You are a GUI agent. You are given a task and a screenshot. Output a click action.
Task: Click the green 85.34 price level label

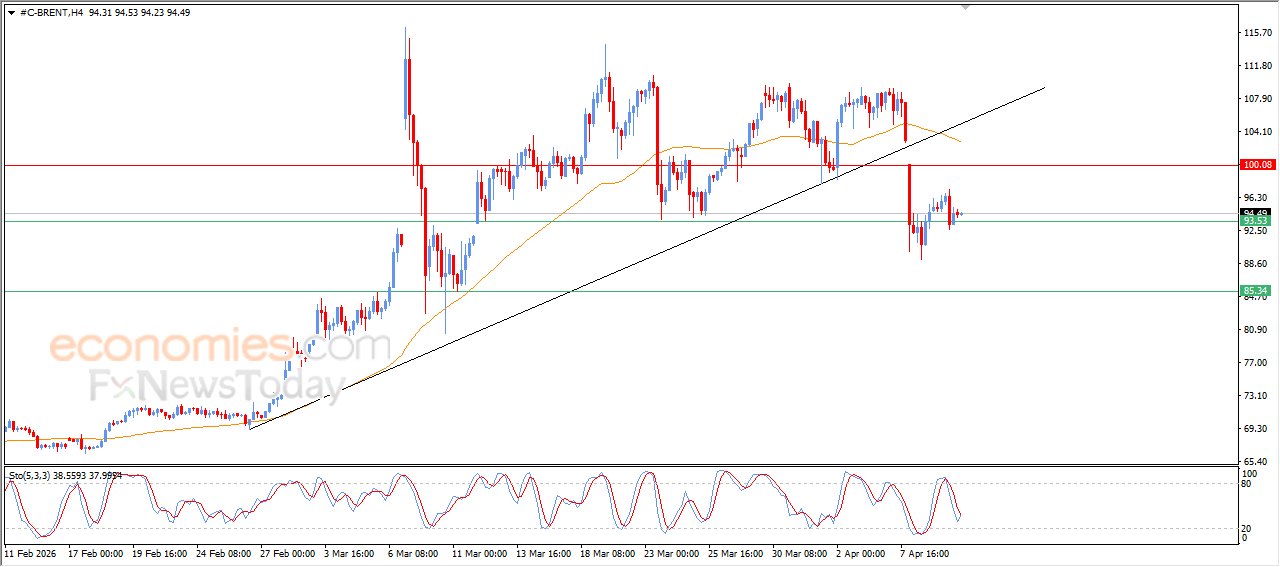pos(1256,291)
